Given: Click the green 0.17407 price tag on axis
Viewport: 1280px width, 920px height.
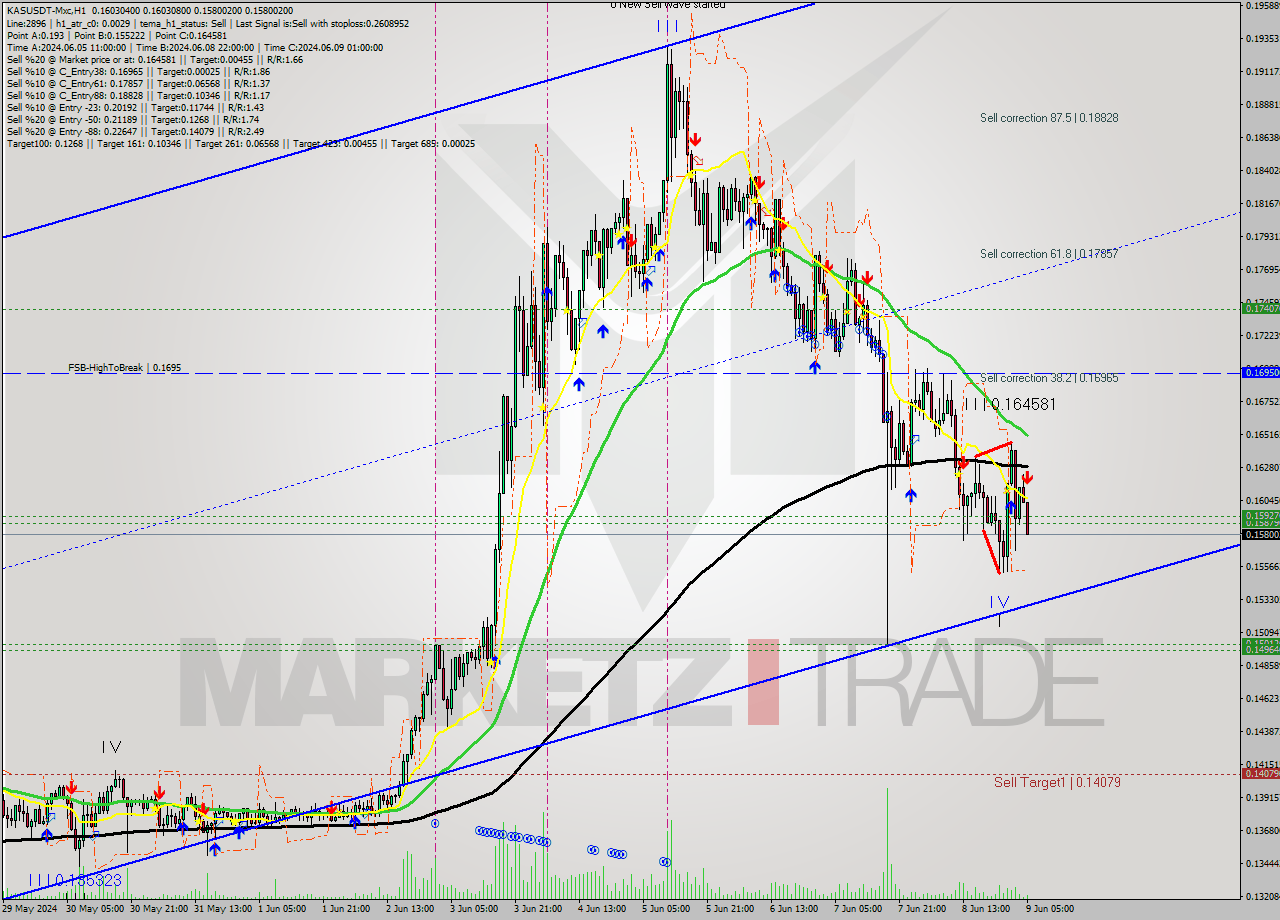Looking at the screenshot, I should pos(1260,308).
